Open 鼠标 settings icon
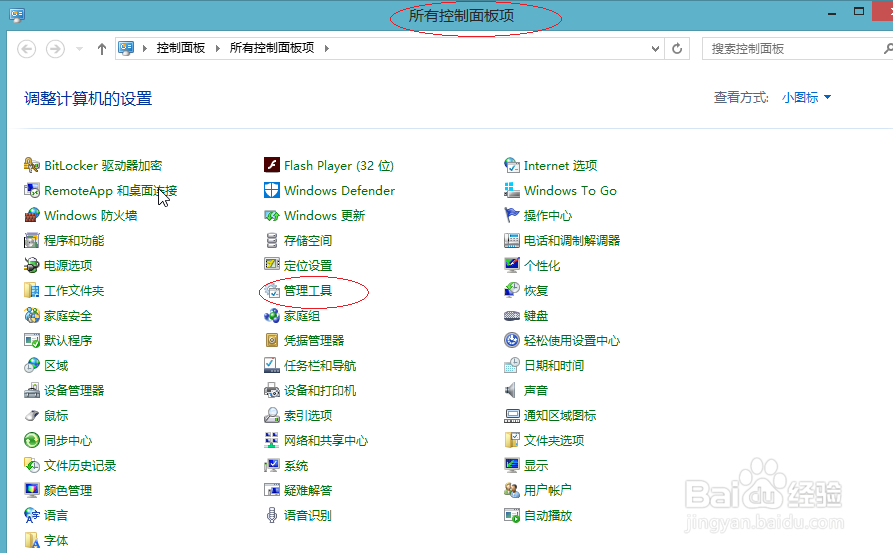This screenshot has height=553, width=893. (32, 416)
